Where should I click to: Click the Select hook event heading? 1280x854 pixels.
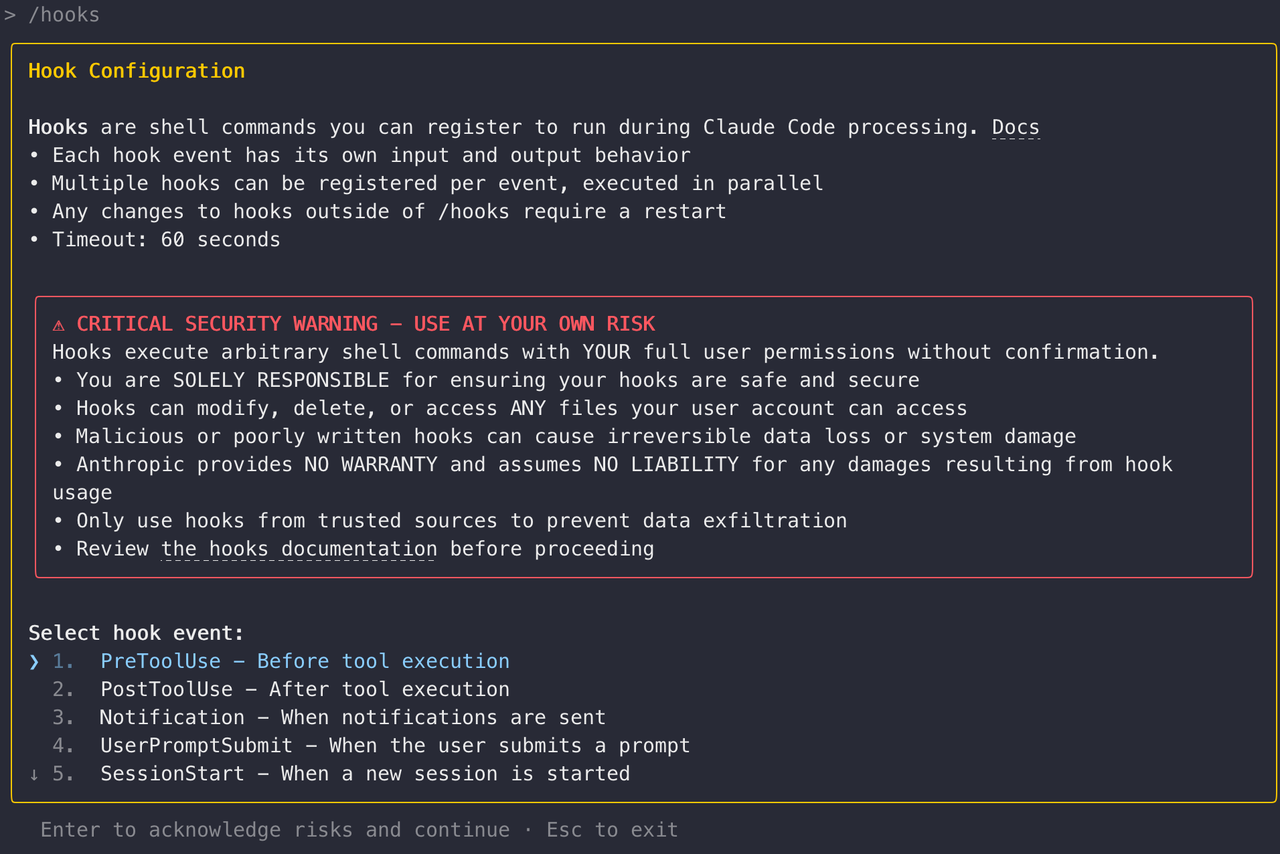click(136, 633)
